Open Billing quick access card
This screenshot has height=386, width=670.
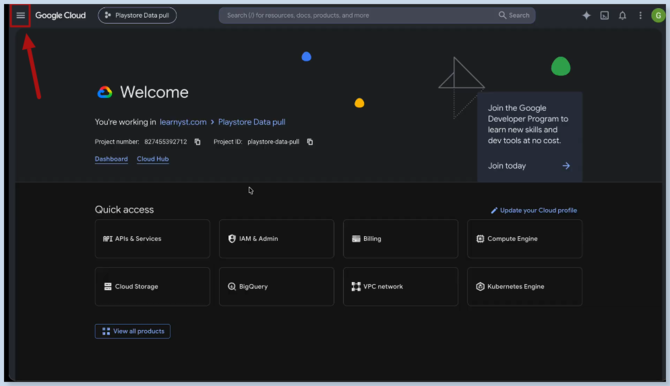[x=400, y=239]
